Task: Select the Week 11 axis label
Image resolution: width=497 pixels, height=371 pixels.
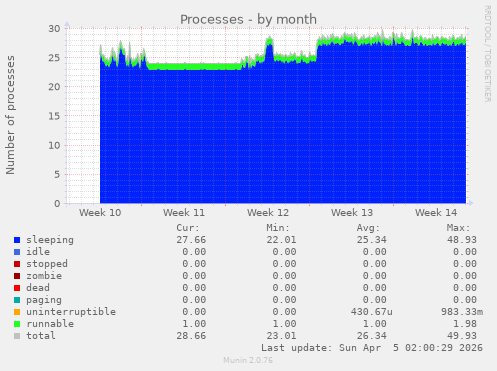Action: 184,213
